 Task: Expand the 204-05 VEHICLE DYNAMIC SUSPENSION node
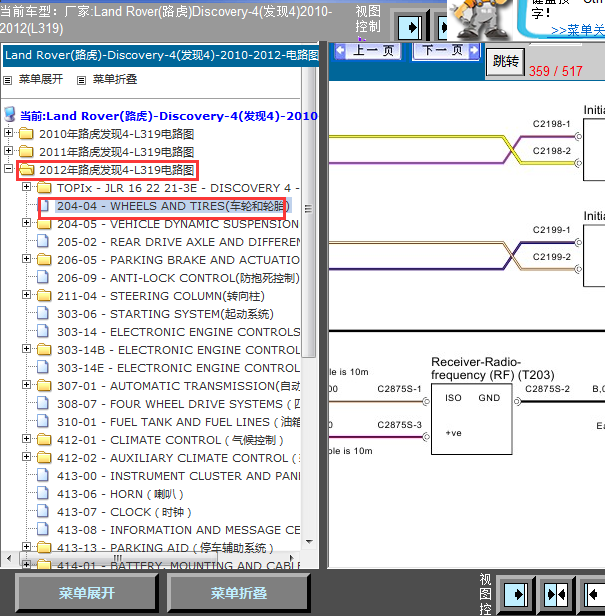tap(26, 223)
